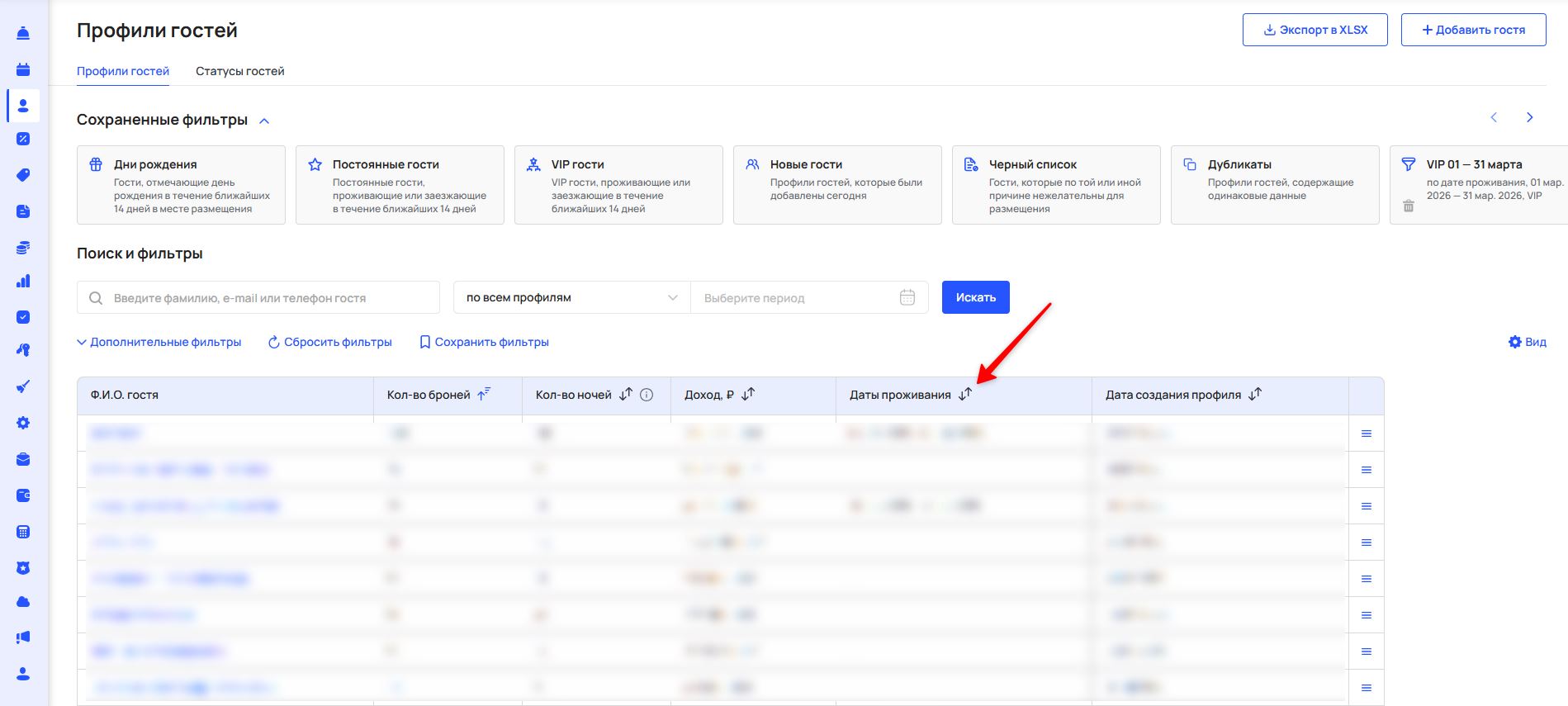Open the megaphone icon in the sidebar
The image size is (1568, 706).
tap(23, 637)
